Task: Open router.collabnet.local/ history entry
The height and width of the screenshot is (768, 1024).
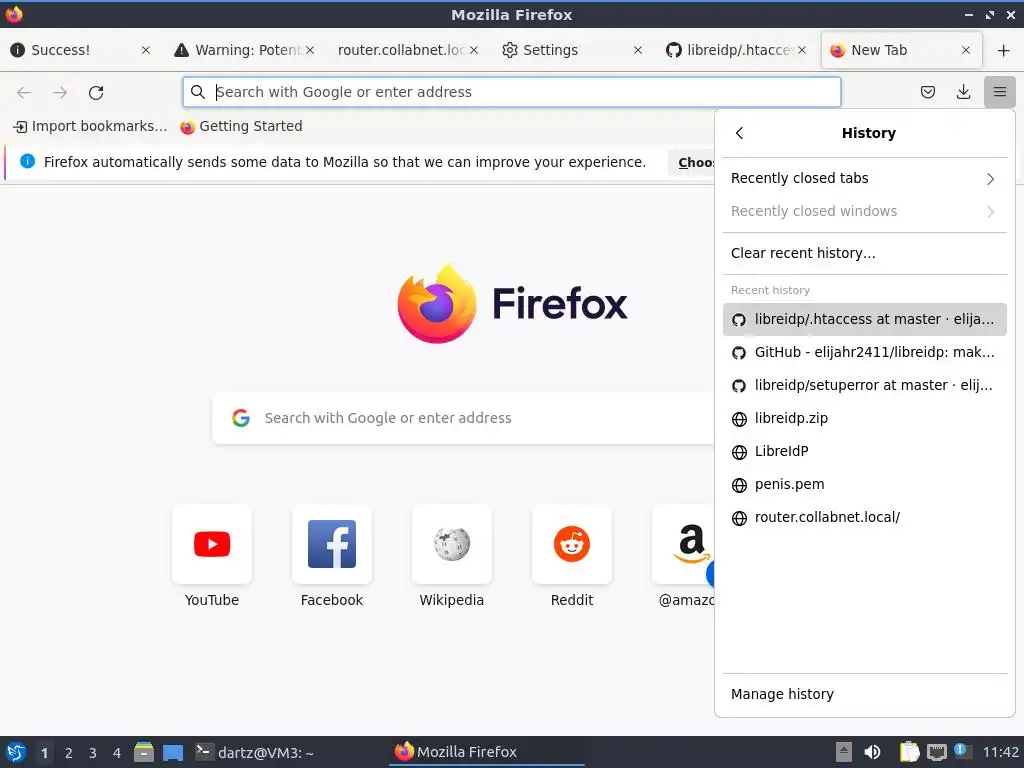Action: (865, 517)
